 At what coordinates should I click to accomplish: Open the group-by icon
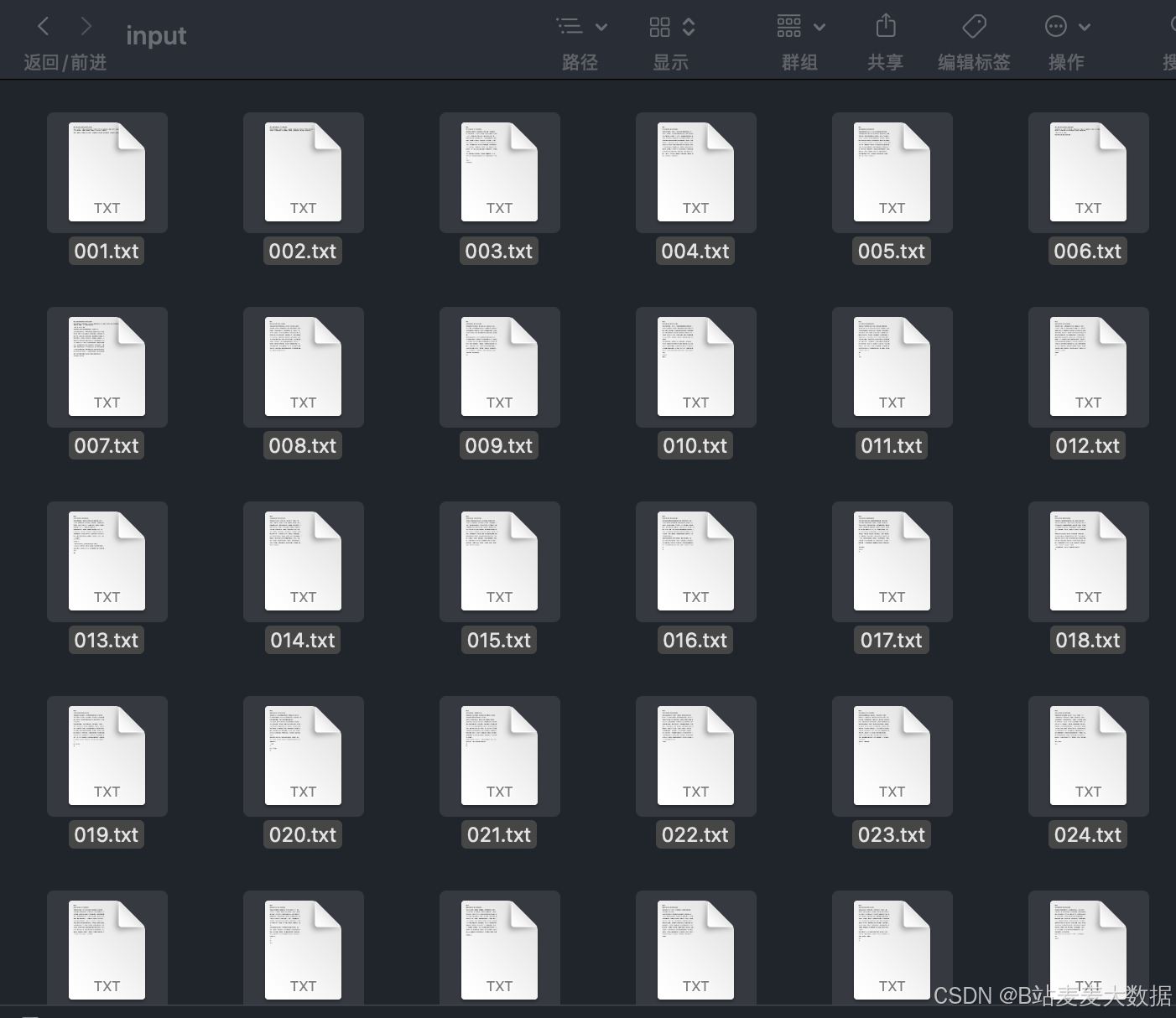tap(789, 26)
